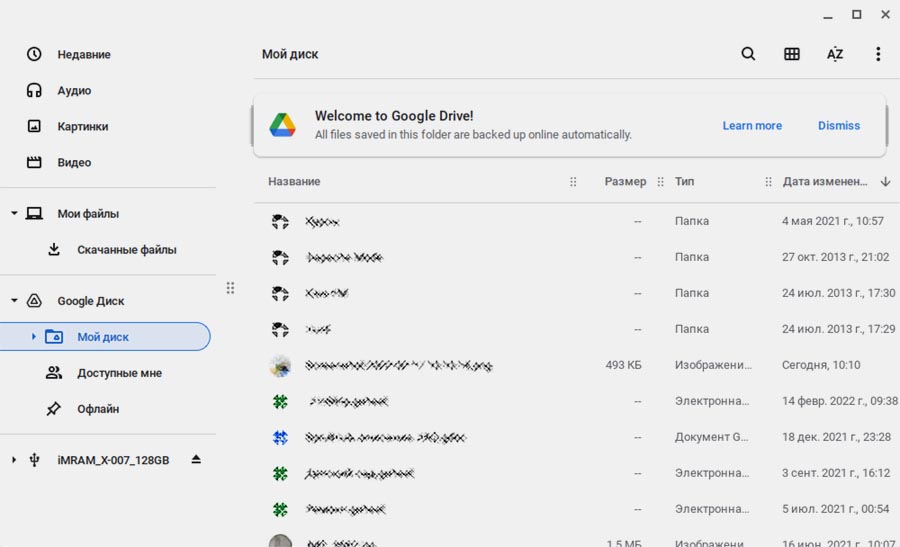Click date 3 сент. 2021 г., 16:12
The image size is (900, 547).
click(x=836, y=473)
